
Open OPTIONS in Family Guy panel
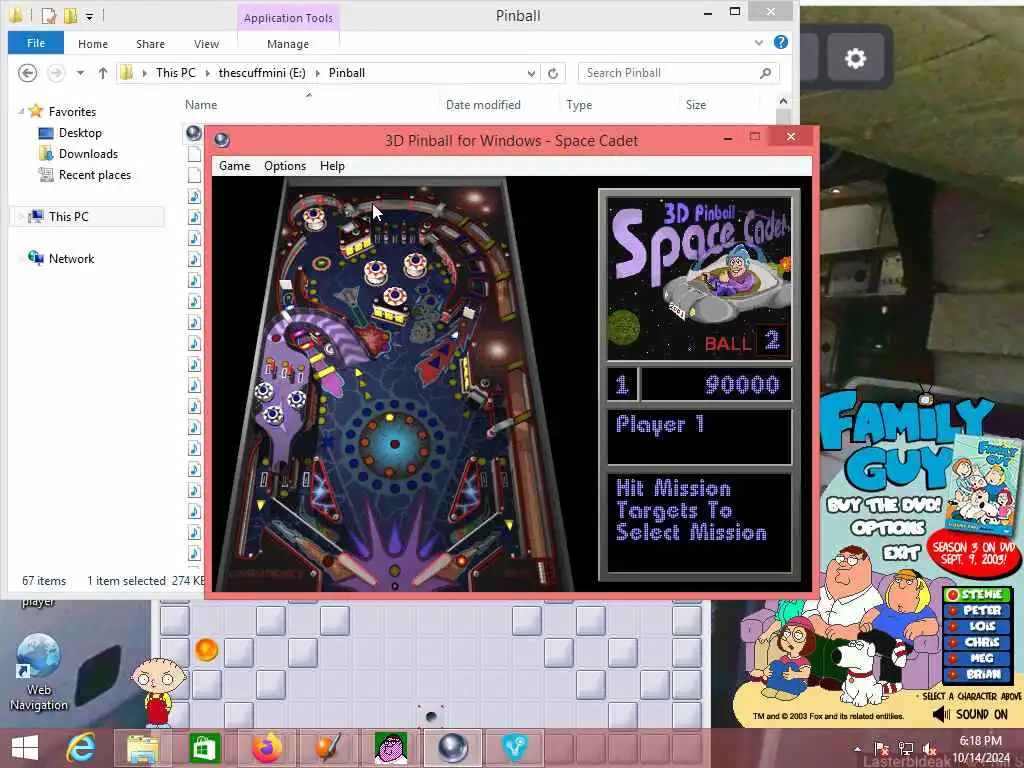tap(889, 527)
